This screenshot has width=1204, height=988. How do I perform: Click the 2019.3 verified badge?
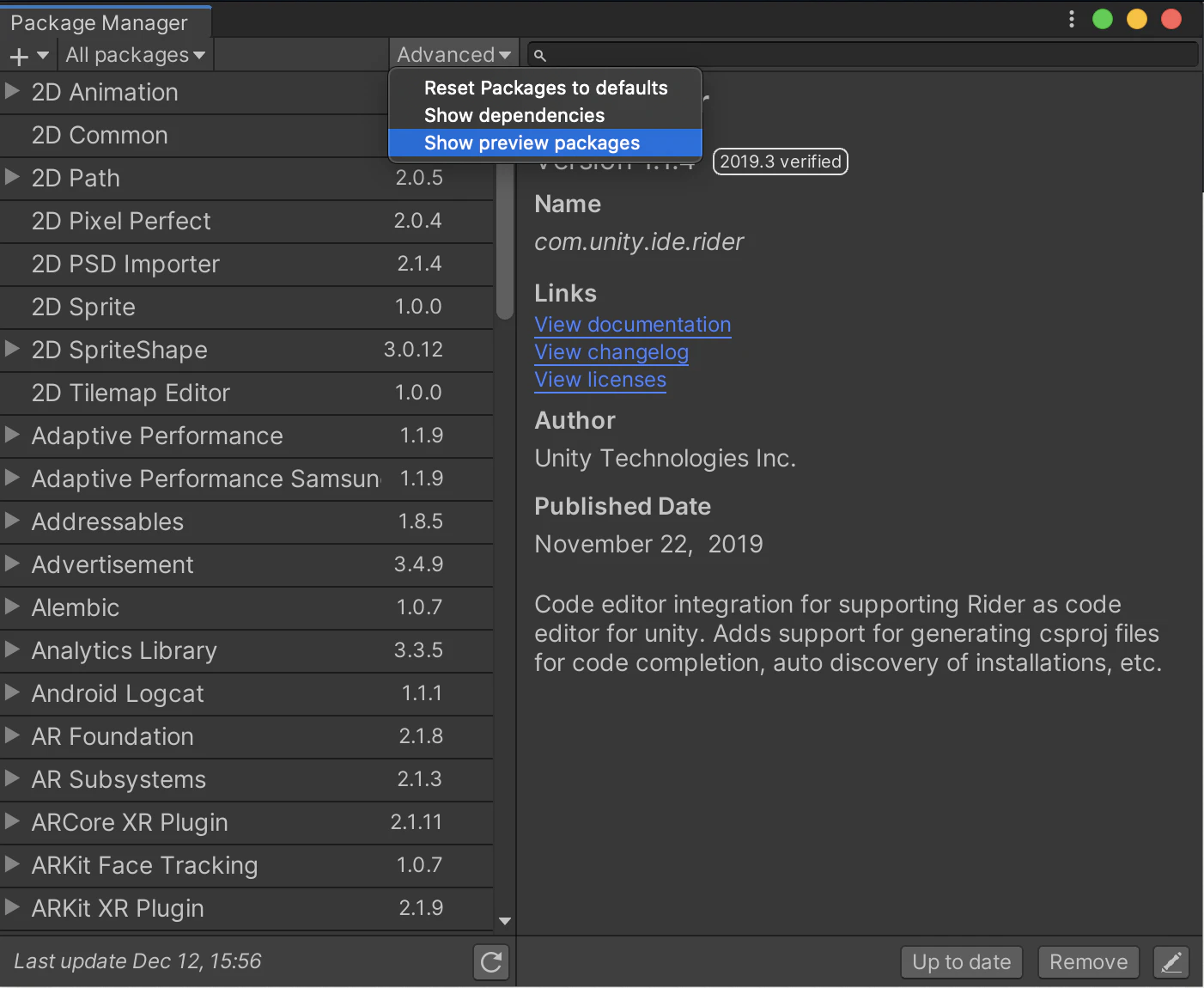[x=781, y=162]
